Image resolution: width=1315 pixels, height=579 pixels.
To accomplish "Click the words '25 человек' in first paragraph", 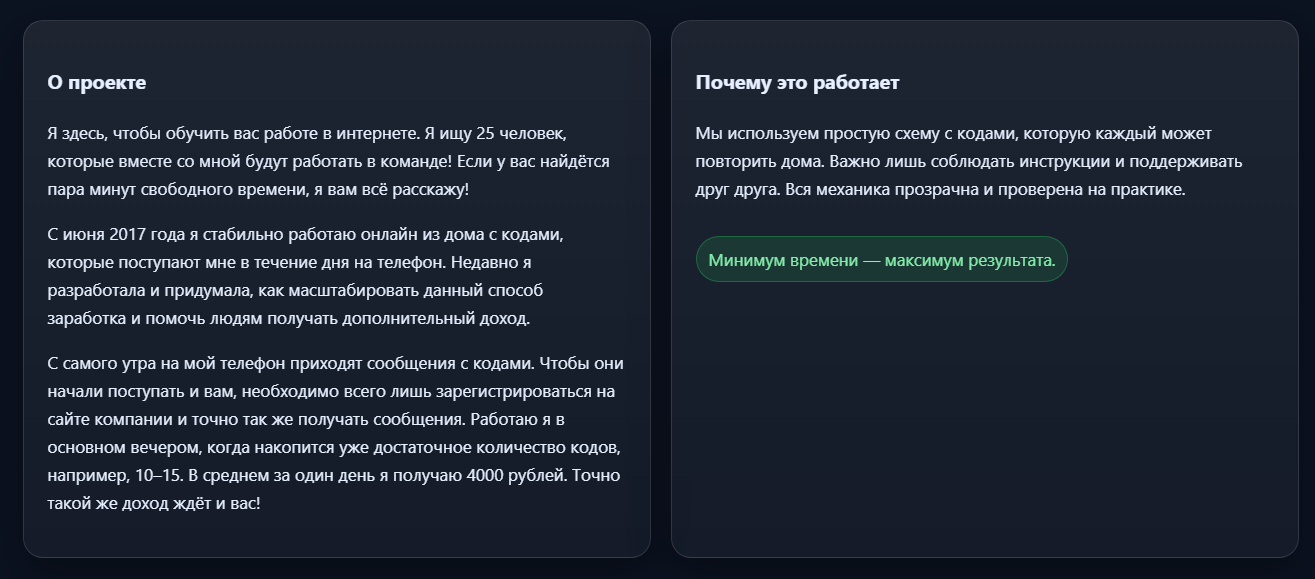I will (525, 133).
